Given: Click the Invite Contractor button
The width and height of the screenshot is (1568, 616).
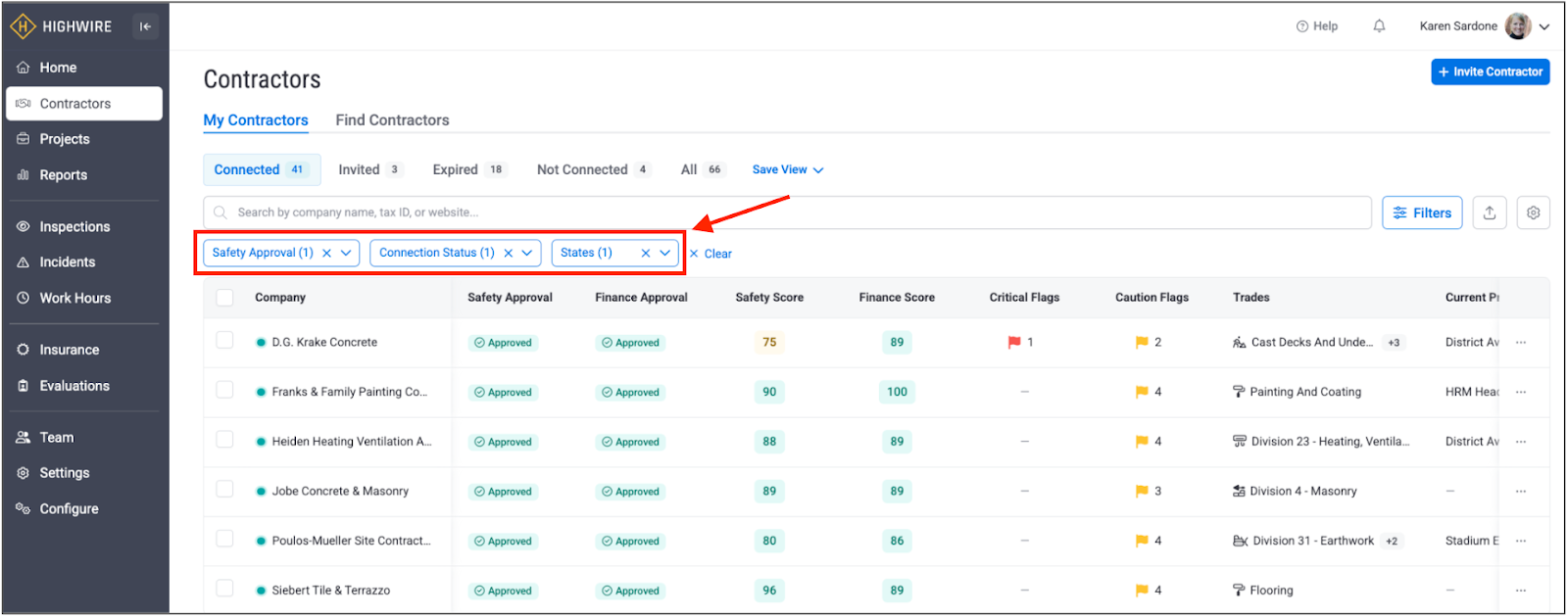Looking at the screenshot, I should coord(1490,71).
